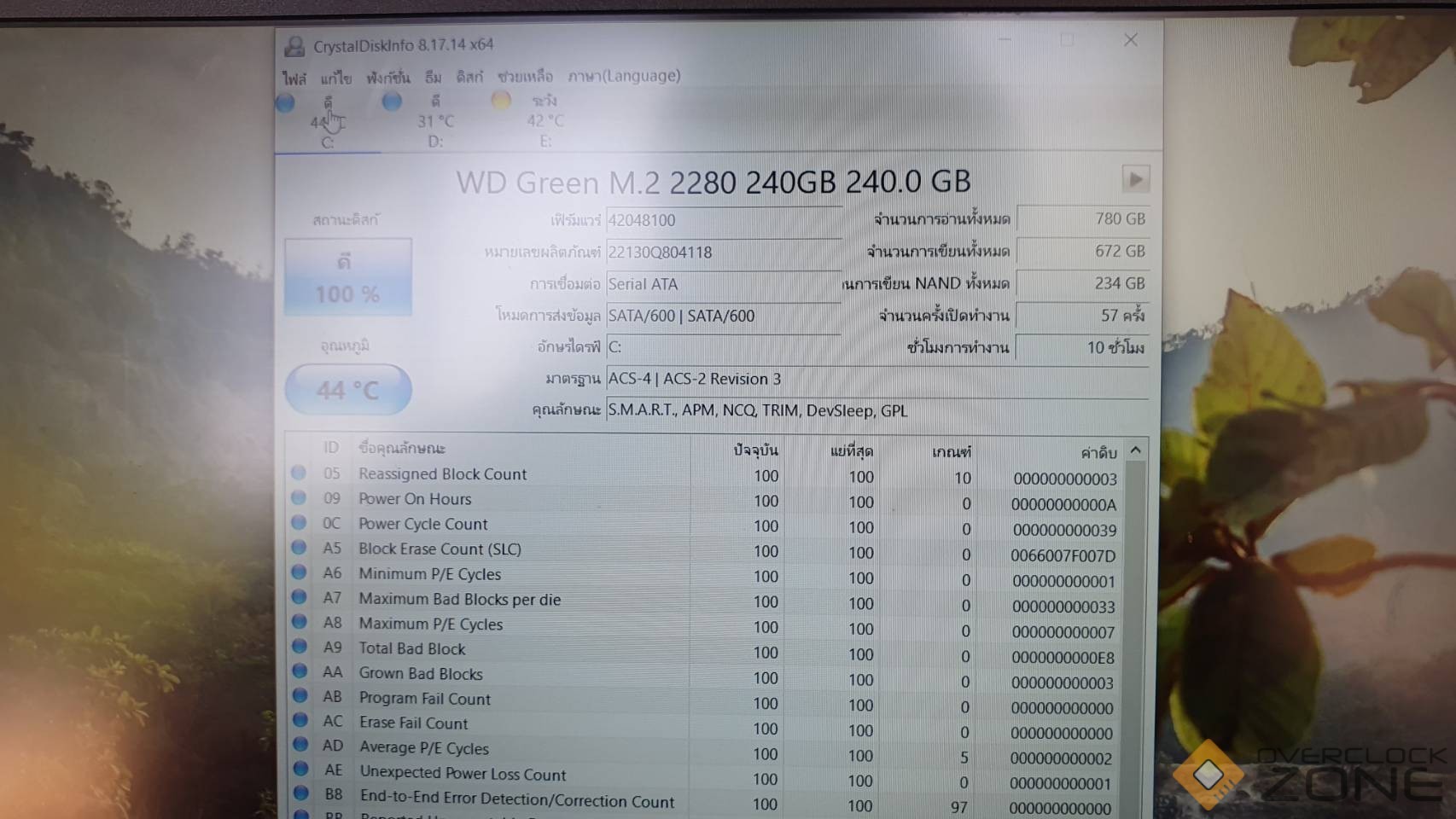The width and height of the screenshot is (1456, 819).
Task: Click the scroll-up arrow of the attribute list
Action: 1135,450
